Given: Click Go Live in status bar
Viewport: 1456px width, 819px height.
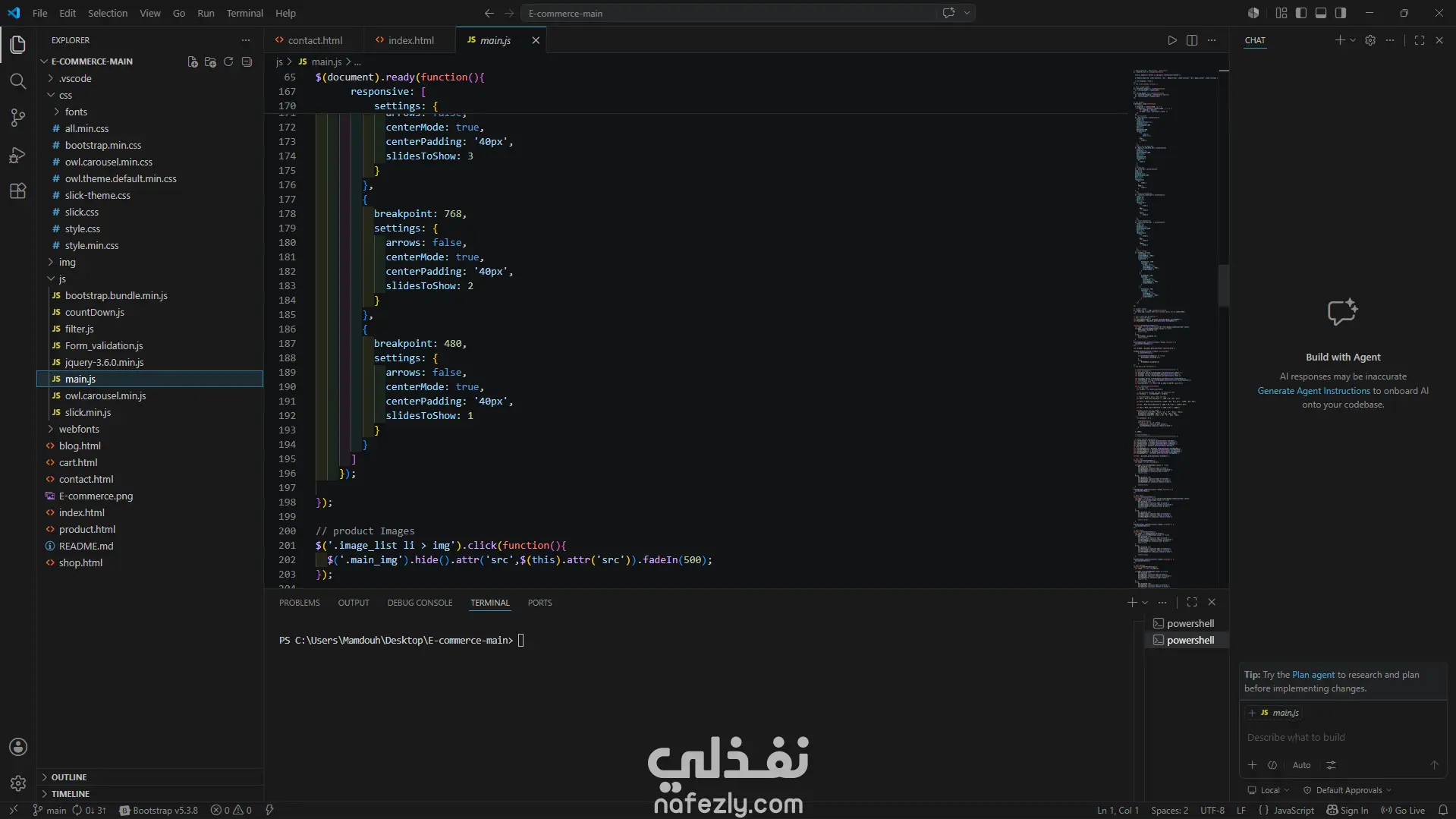Looking at the screenshot, I should [x=1403, y=810].
